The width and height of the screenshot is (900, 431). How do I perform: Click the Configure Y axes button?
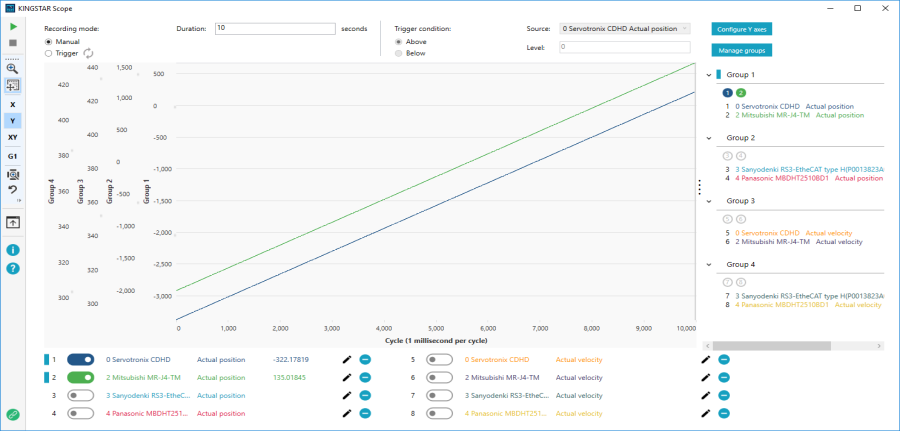(x=741, y=29)
